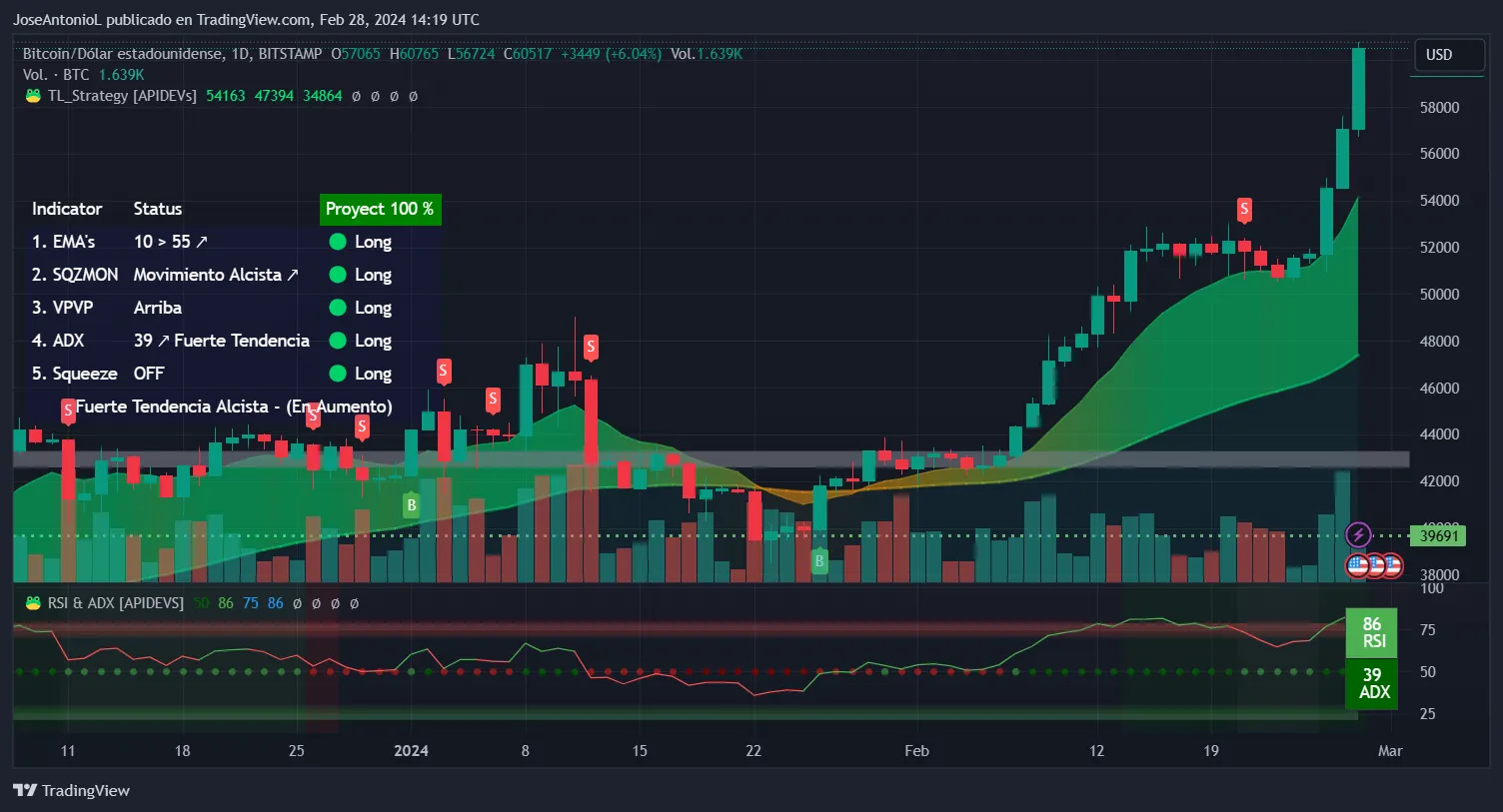Click the green Long dot for Squeeze

point(338,374)
